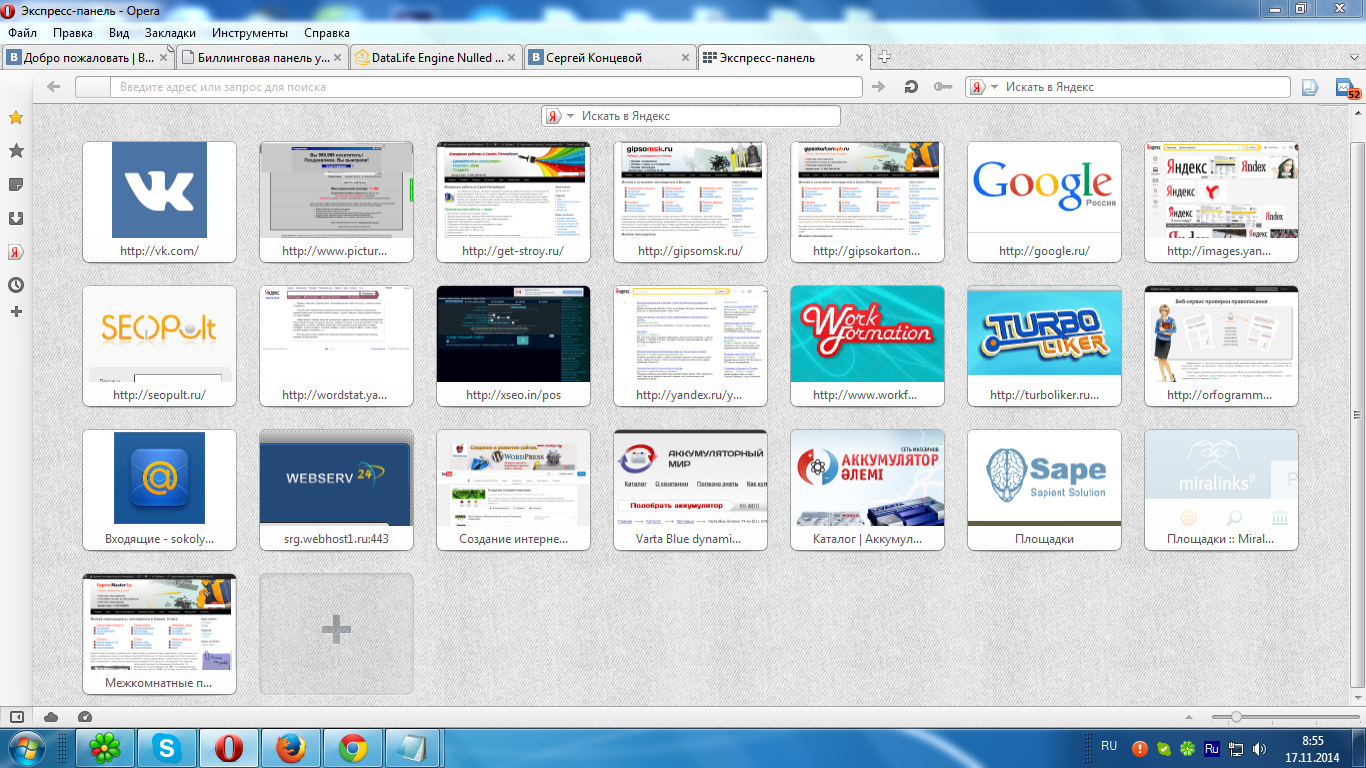This screenshot has width=1366, height=768.
Task: Open the Входящие mail speed dial tile
Action: pos(159,489)
